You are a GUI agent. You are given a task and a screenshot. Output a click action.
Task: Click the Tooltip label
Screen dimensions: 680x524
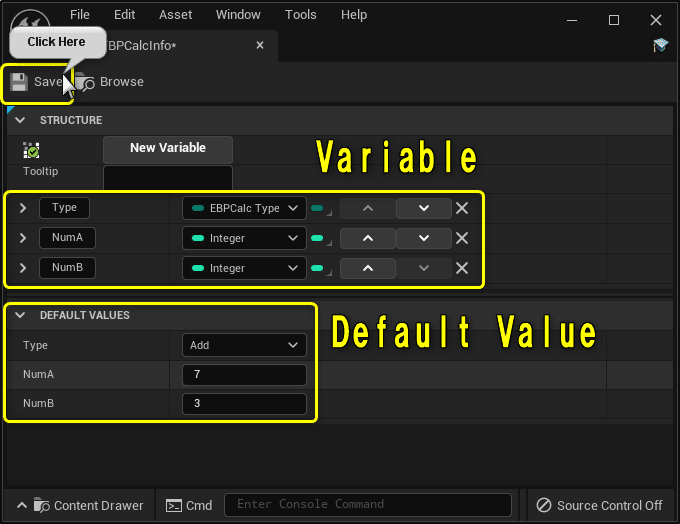coord(40,171)
